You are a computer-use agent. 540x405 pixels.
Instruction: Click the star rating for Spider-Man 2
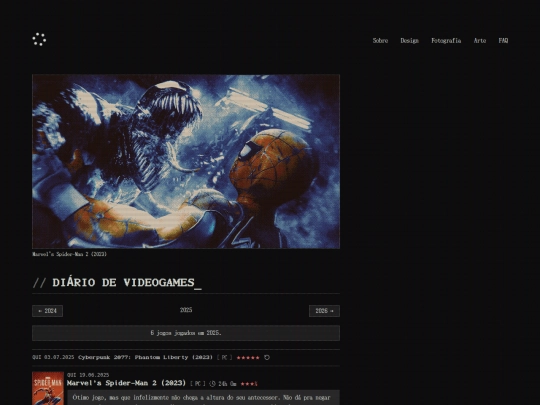[x=249, y=384]
